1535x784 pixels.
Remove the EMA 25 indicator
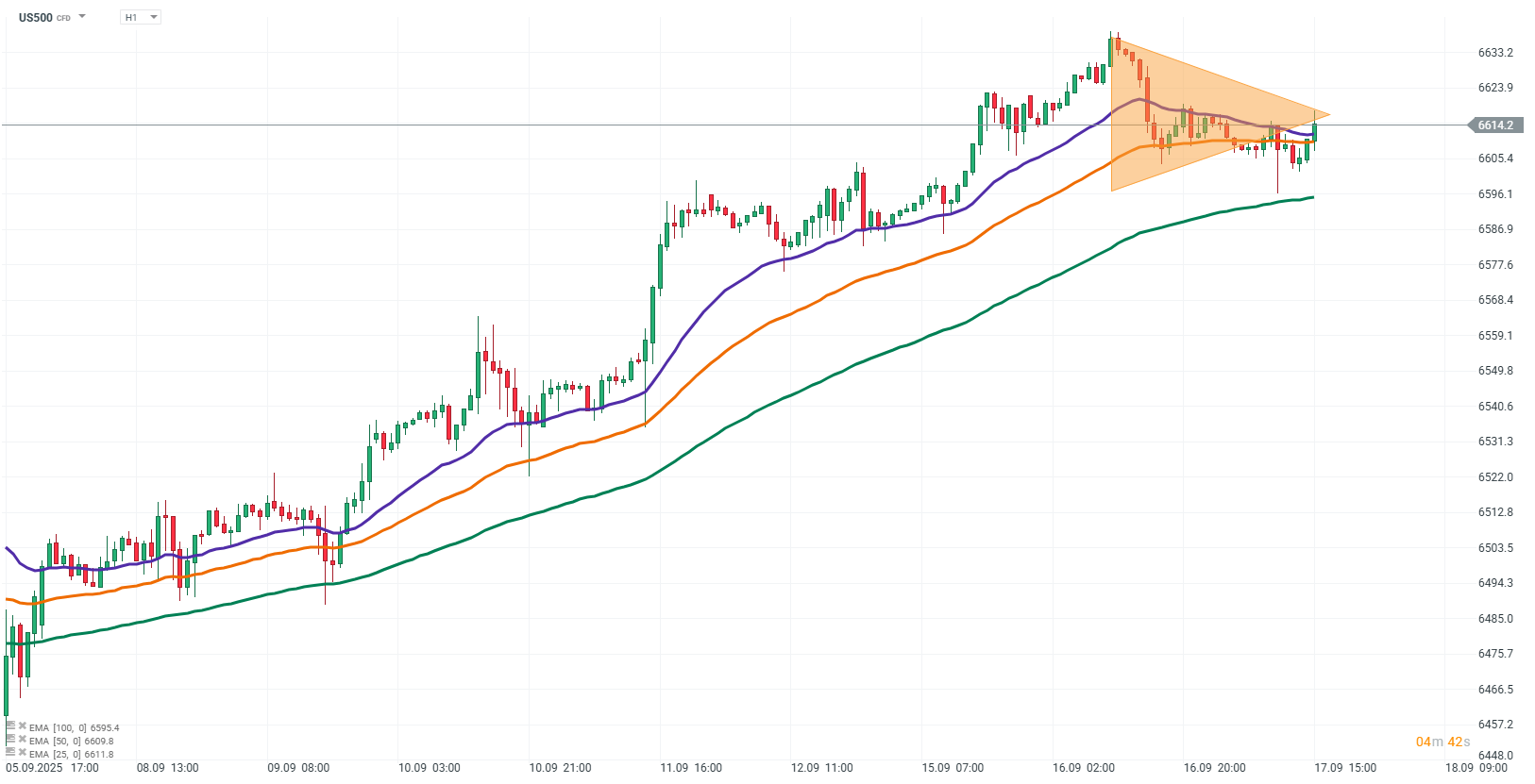(22, 753)
